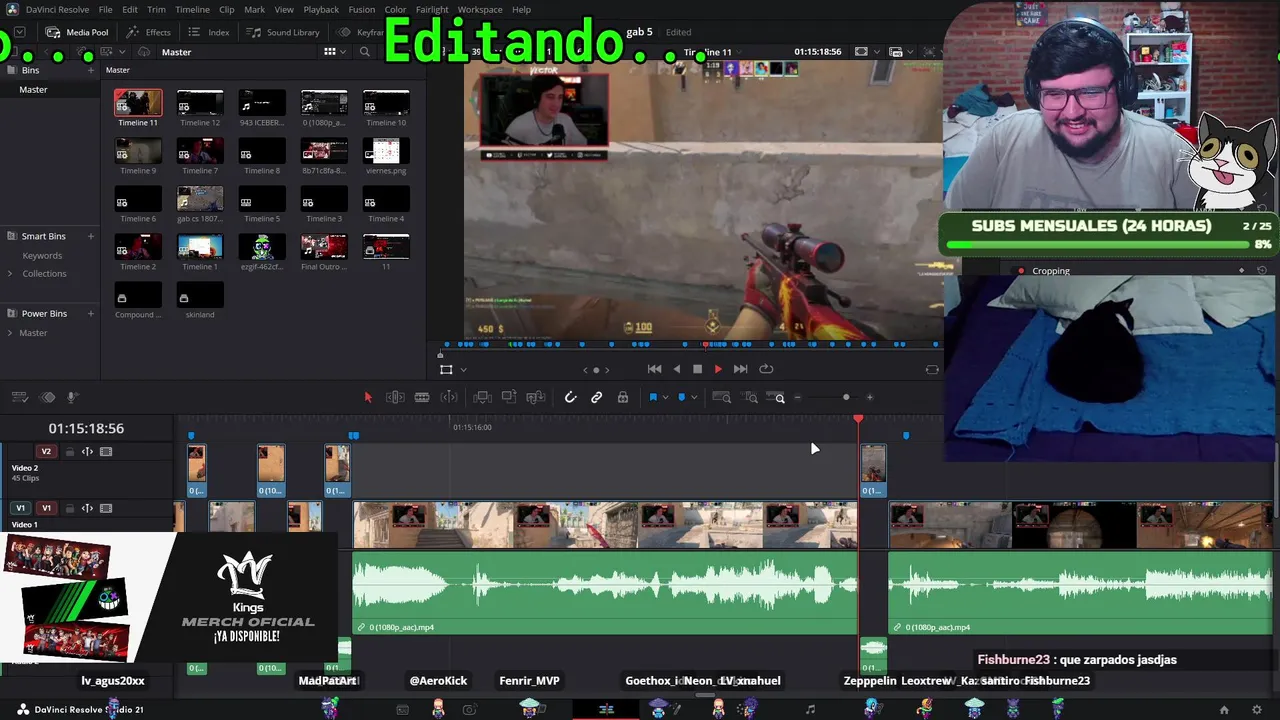Select the viernes.png thumbnail
This screenshot has width=1280, height=720.
pyautogui.click(x=386, y=151)
